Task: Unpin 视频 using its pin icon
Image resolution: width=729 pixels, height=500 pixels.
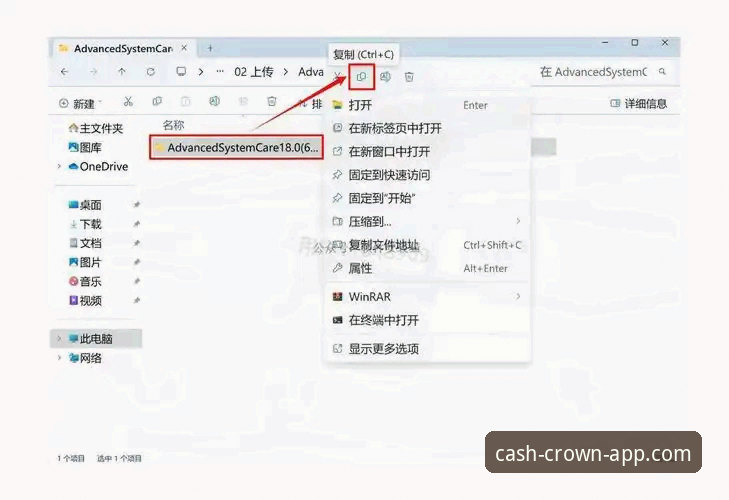Action: (x=137, y=300)
